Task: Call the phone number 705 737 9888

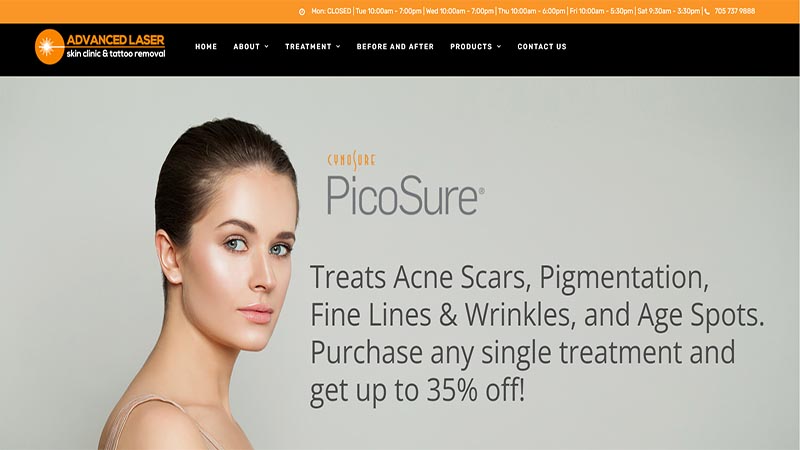Action: tap(735, 11)
